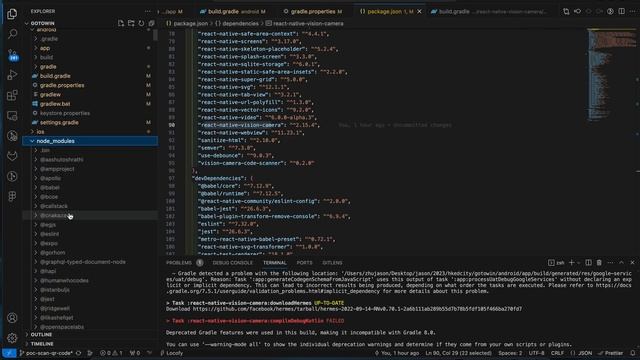Add a new terminal

572,262
